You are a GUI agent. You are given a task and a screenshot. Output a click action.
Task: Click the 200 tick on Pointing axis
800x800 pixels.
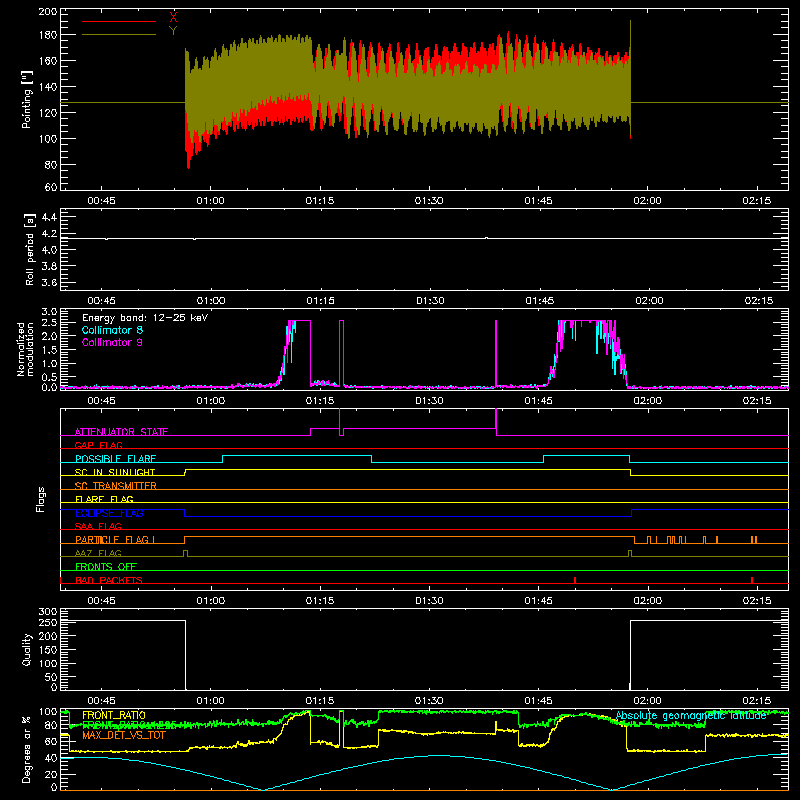(x=47, y=11)
